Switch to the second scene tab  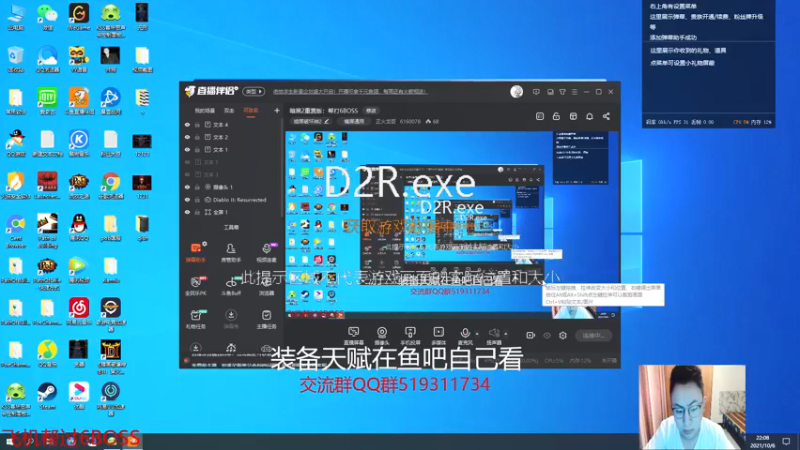229,111
